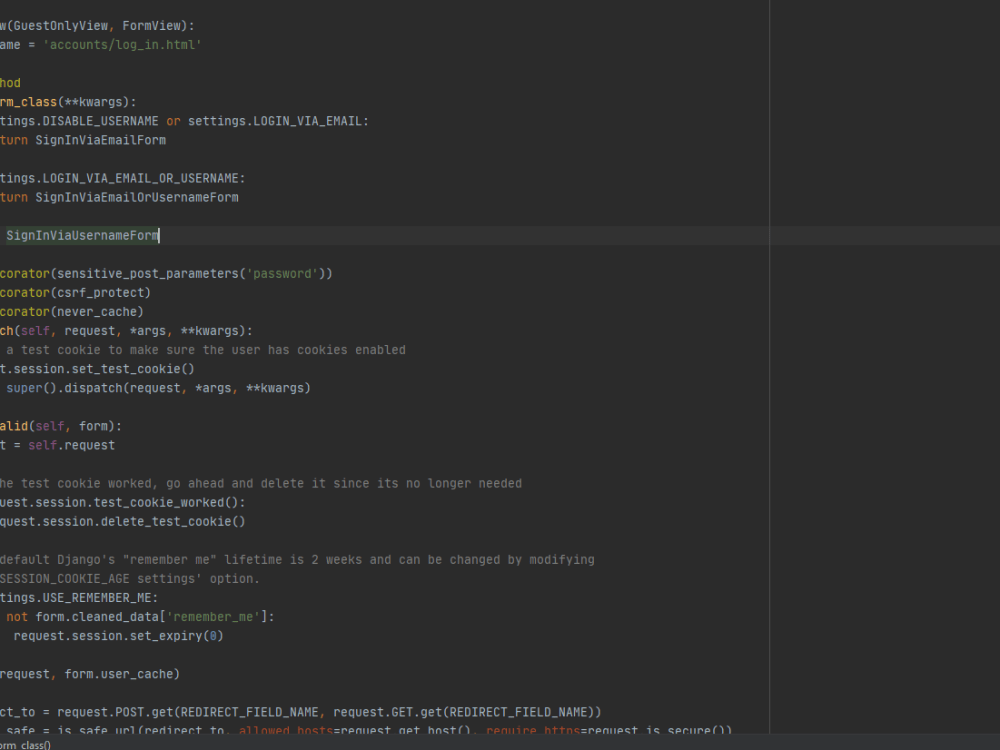Click 'hod' decorator fragment above rm_class
The width and height of the screenshot is (1000, 750).
pyautogui.click(x=10, y=83)
